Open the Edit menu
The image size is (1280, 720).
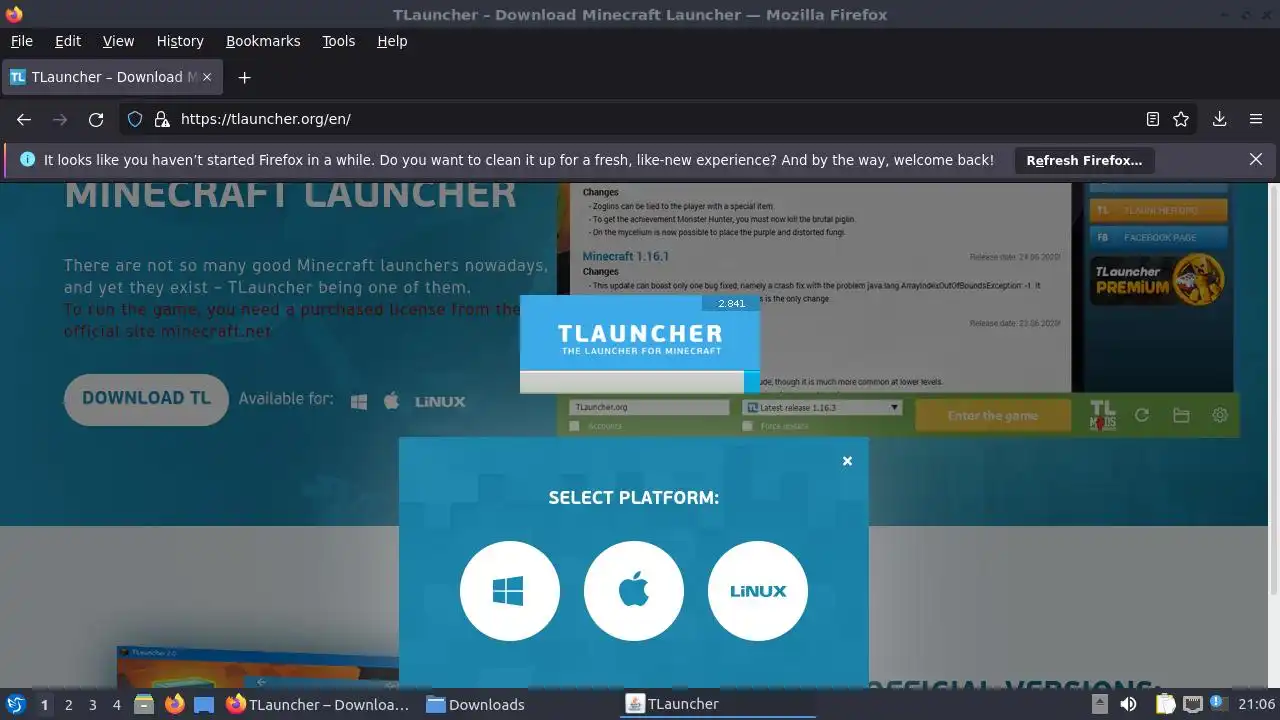point(68,41)
